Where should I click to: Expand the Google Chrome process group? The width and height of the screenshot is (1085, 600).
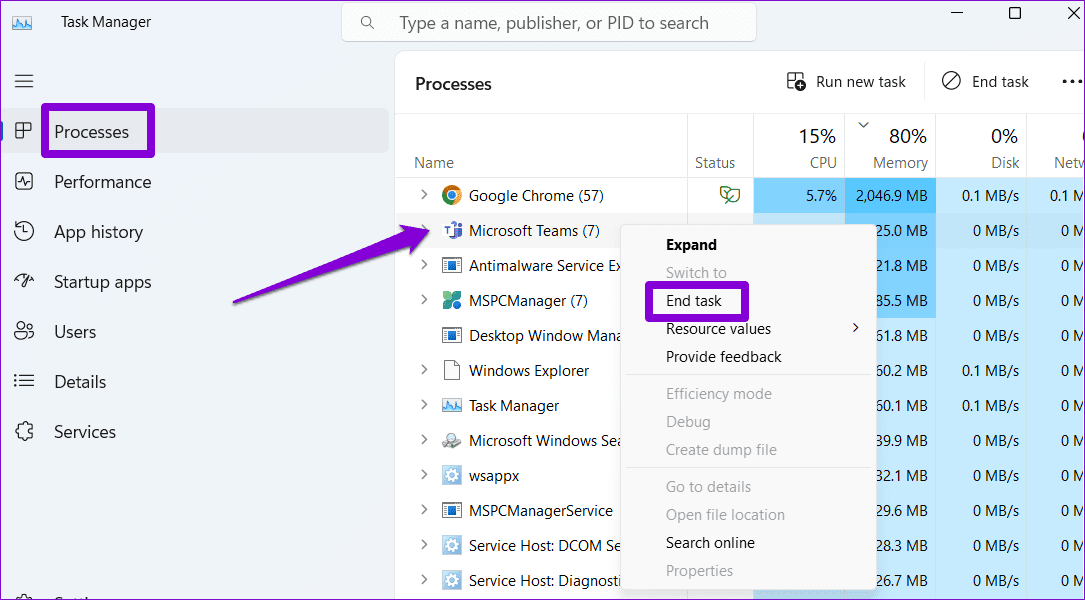click(424, 195)
